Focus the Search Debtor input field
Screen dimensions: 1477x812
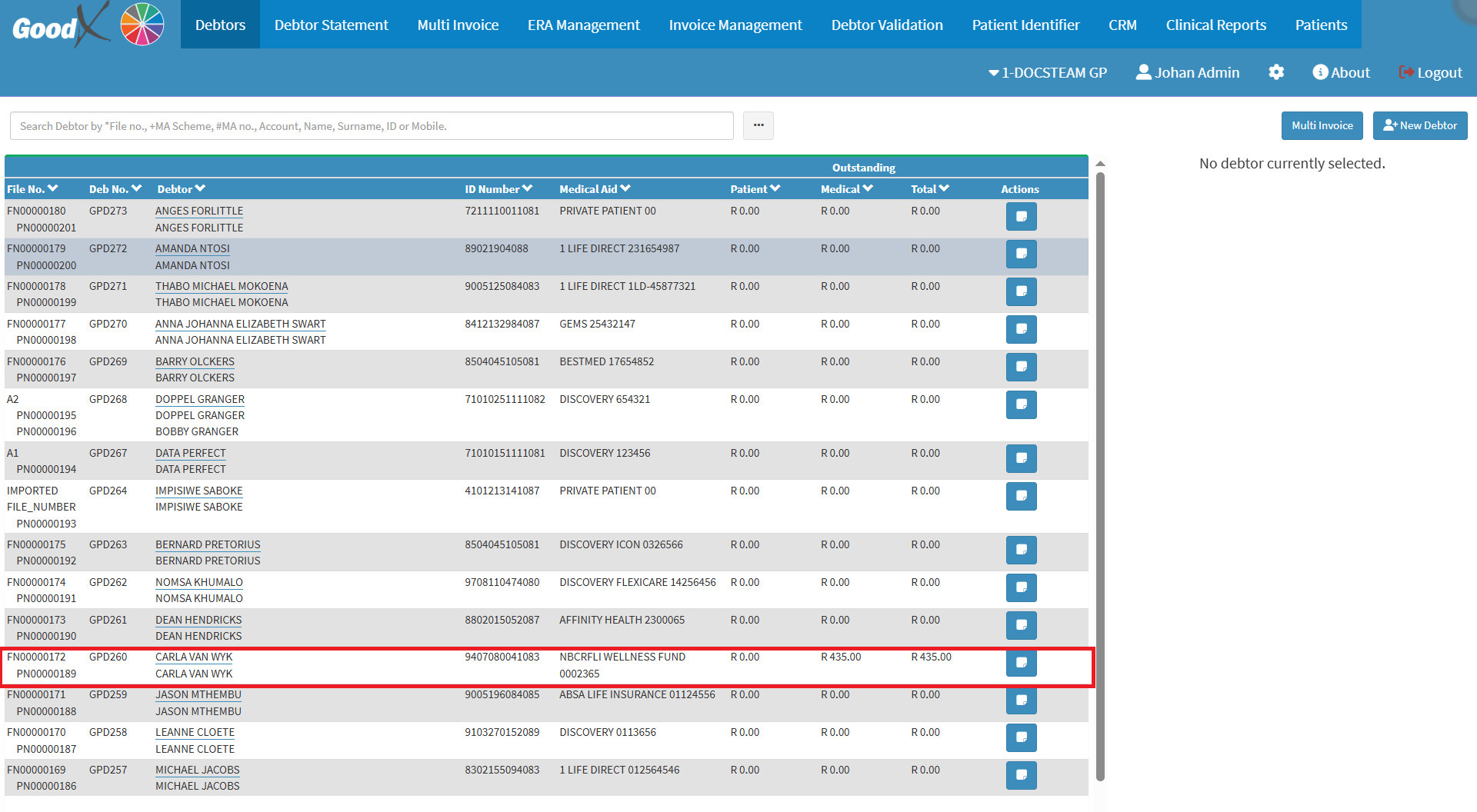point(371,126)
